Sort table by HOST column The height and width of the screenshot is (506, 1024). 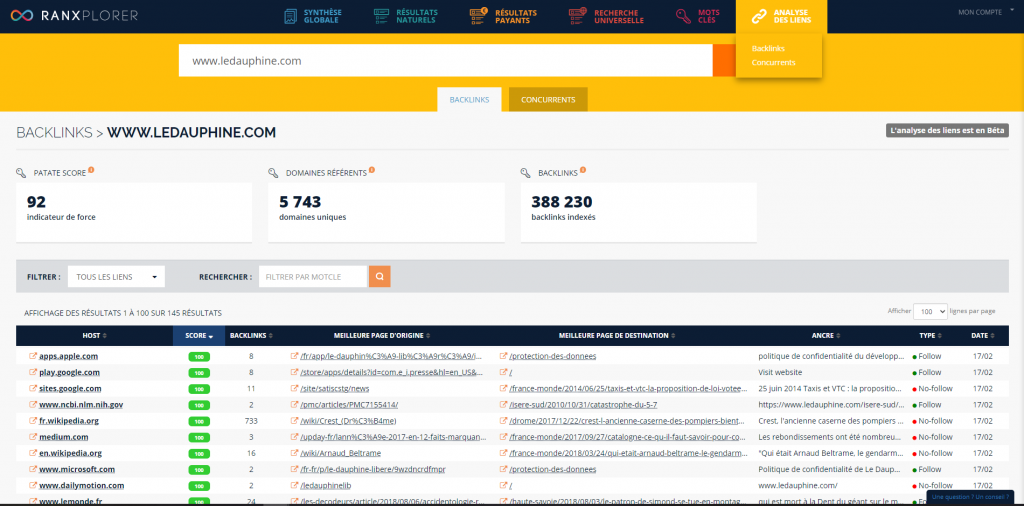click(95, 336)
